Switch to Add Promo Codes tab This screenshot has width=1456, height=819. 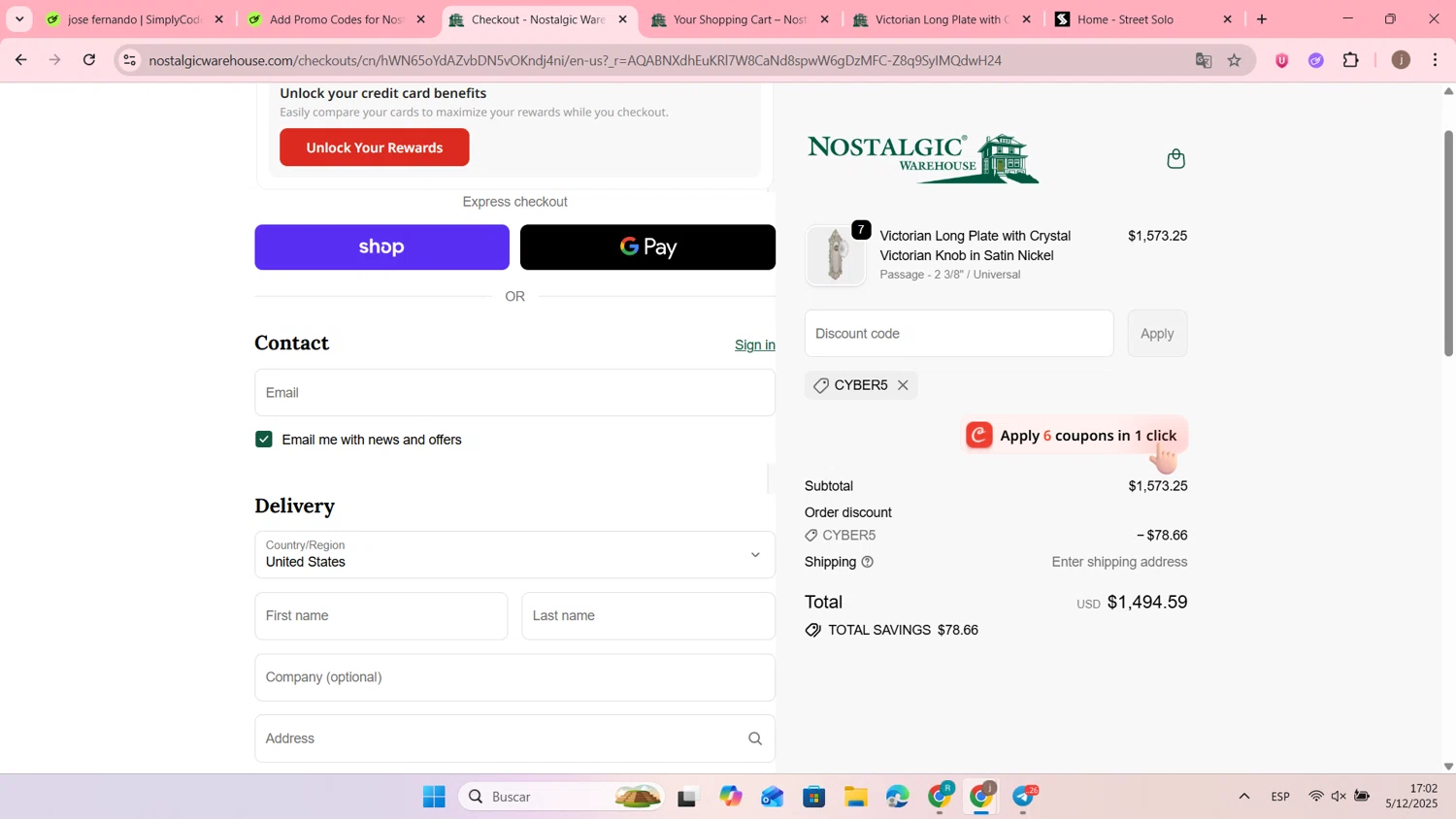[337, 19]
